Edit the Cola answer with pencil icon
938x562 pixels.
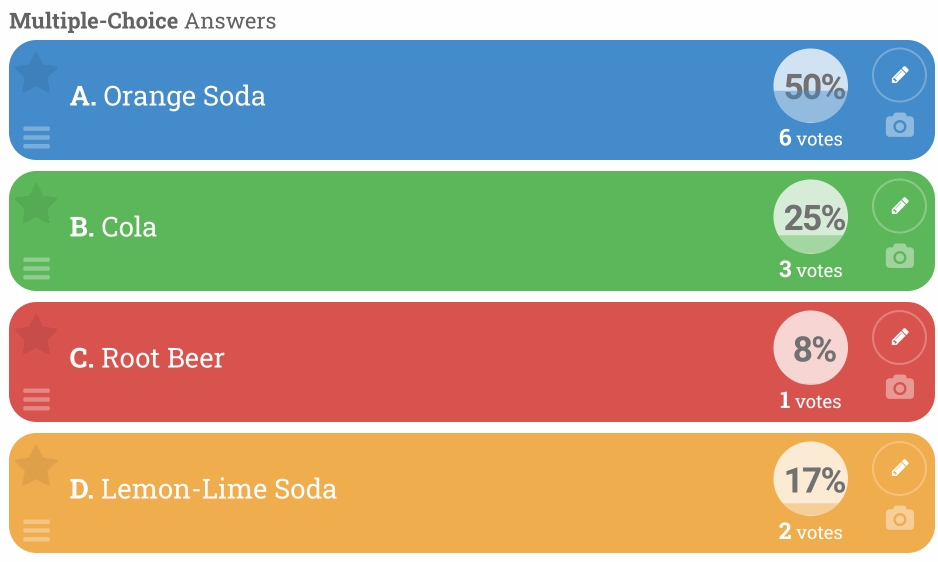[899, 206]
